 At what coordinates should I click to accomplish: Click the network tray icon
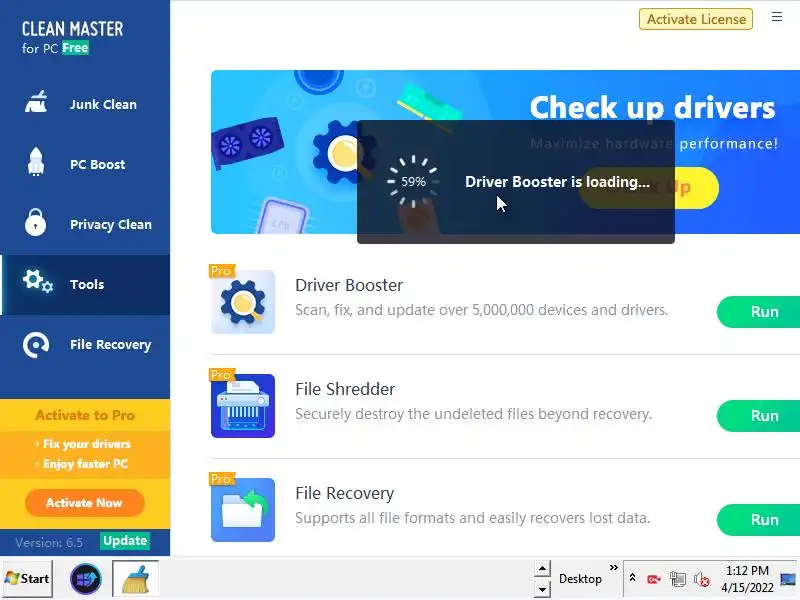point(678,579)
